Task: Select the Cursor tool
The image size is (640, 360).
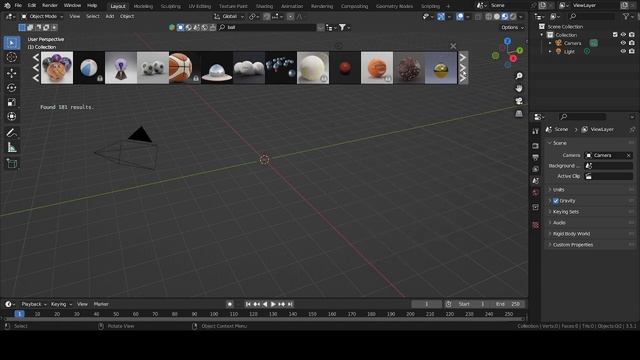Action: [12, 58]
